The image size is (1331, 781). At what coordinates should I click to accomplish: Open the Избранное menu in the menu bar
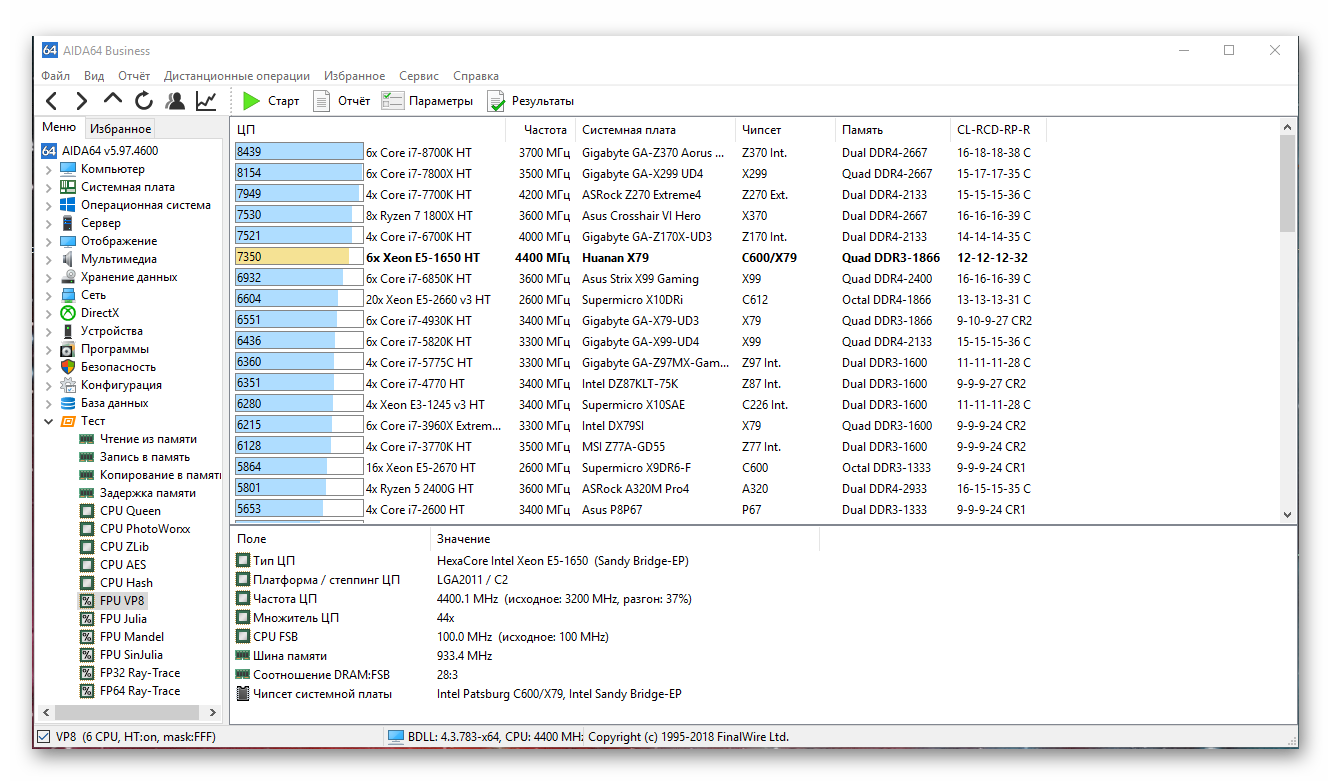pyautogui.click(x=354, y=76)
